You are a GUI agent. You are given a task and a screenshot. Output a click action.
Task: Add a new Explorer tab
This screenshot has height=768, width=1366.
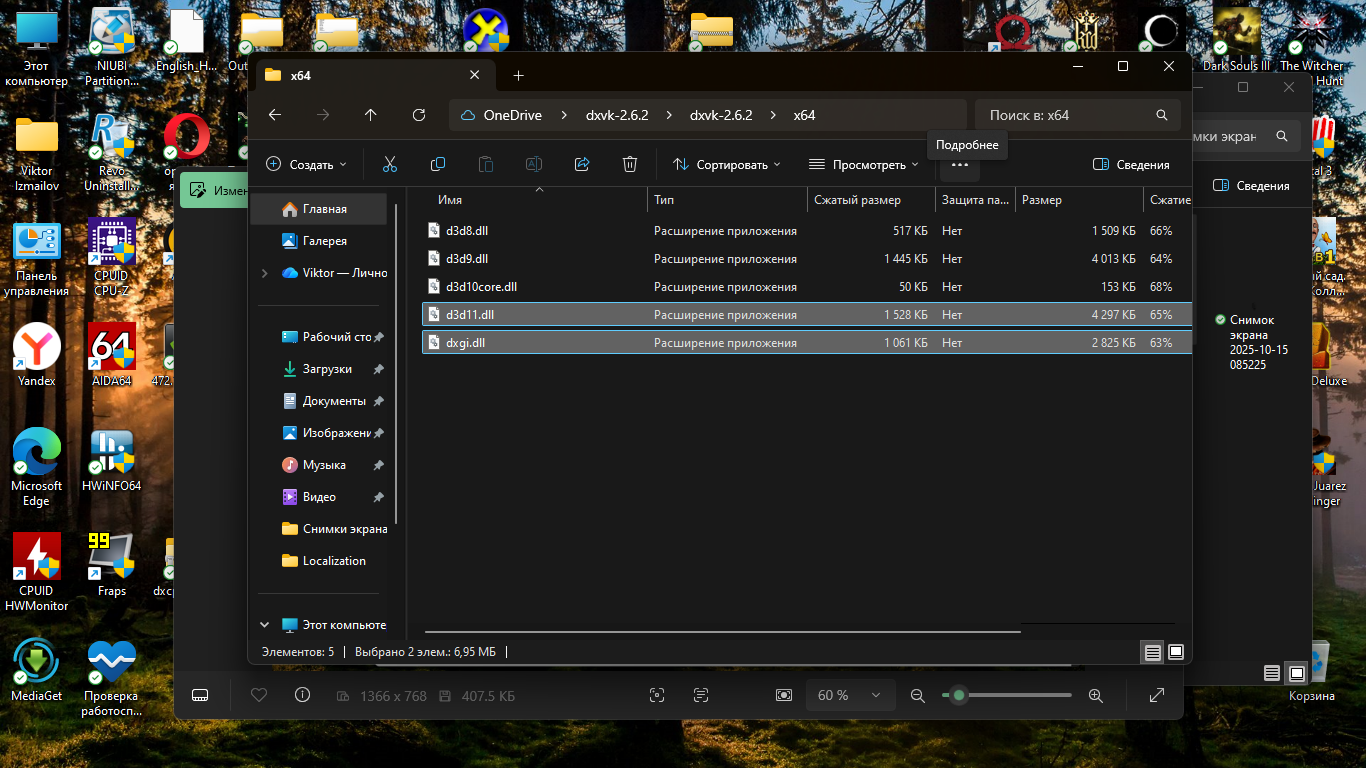pyautogui.click(x=518, y=76)
